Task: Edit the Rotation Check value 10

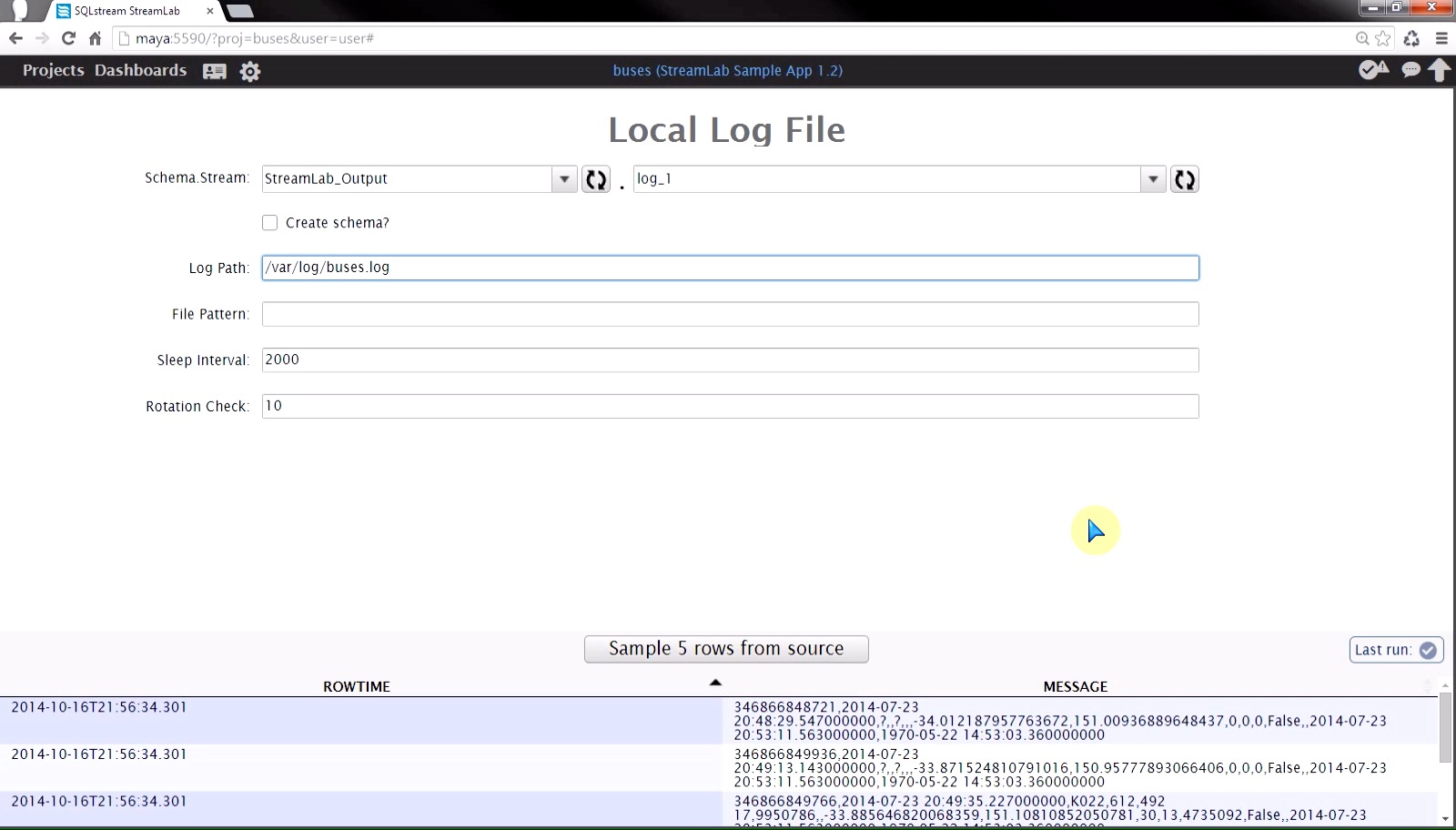Action: point(730,407)
